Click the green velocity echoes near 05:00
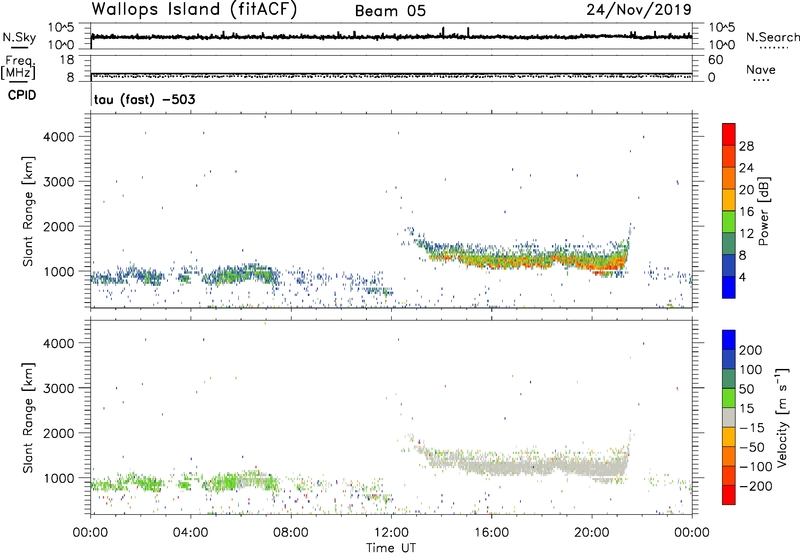This screenshot has height=554, width=800. click(224, 482)
